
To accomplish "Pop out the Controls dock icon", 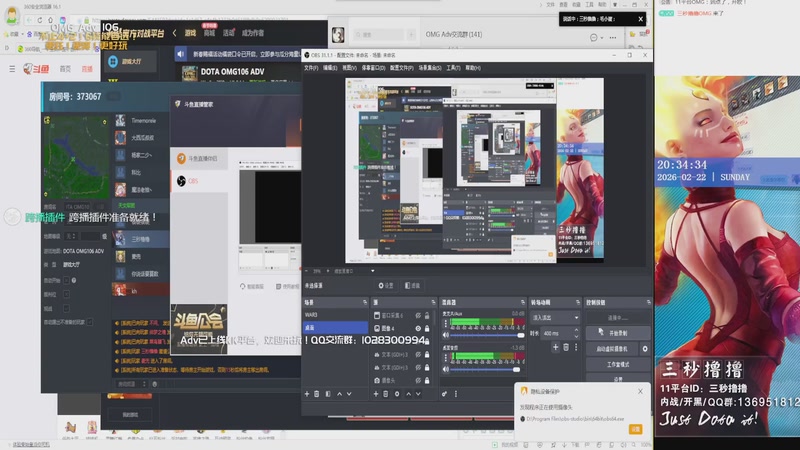I will [x=648, y=303].
